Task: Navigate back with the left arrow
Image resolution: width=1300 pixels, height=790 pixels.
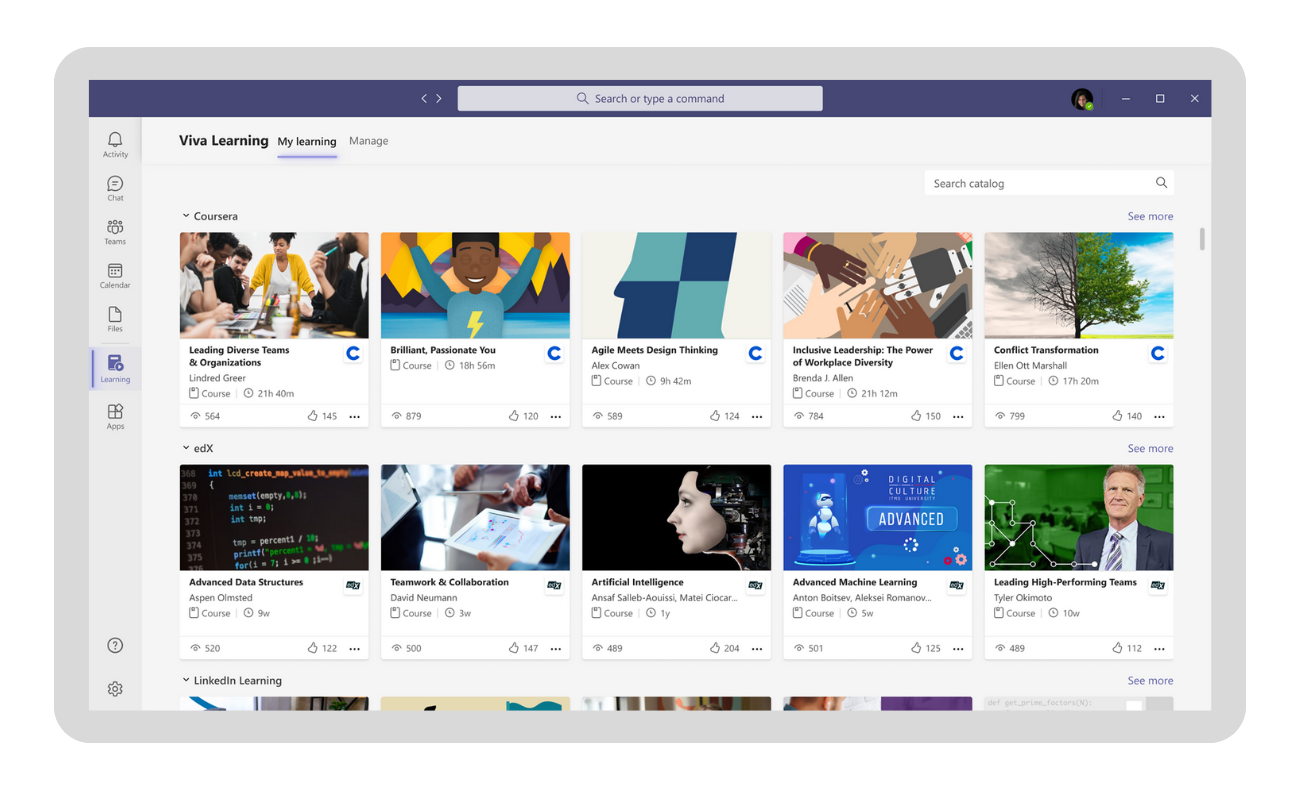Action: click(424, 98)
